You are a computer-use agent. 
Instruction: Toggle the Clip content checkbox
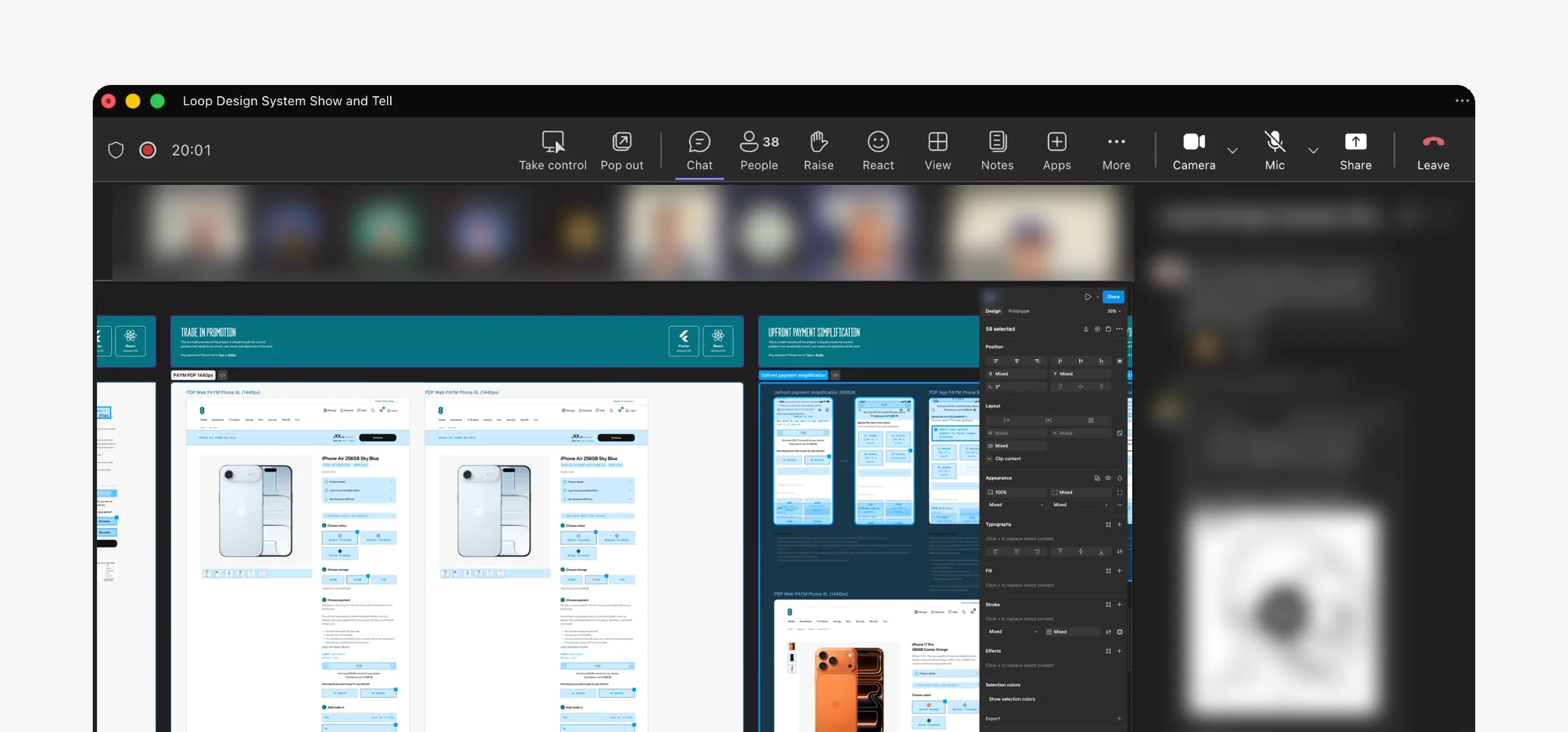[989, 459]
